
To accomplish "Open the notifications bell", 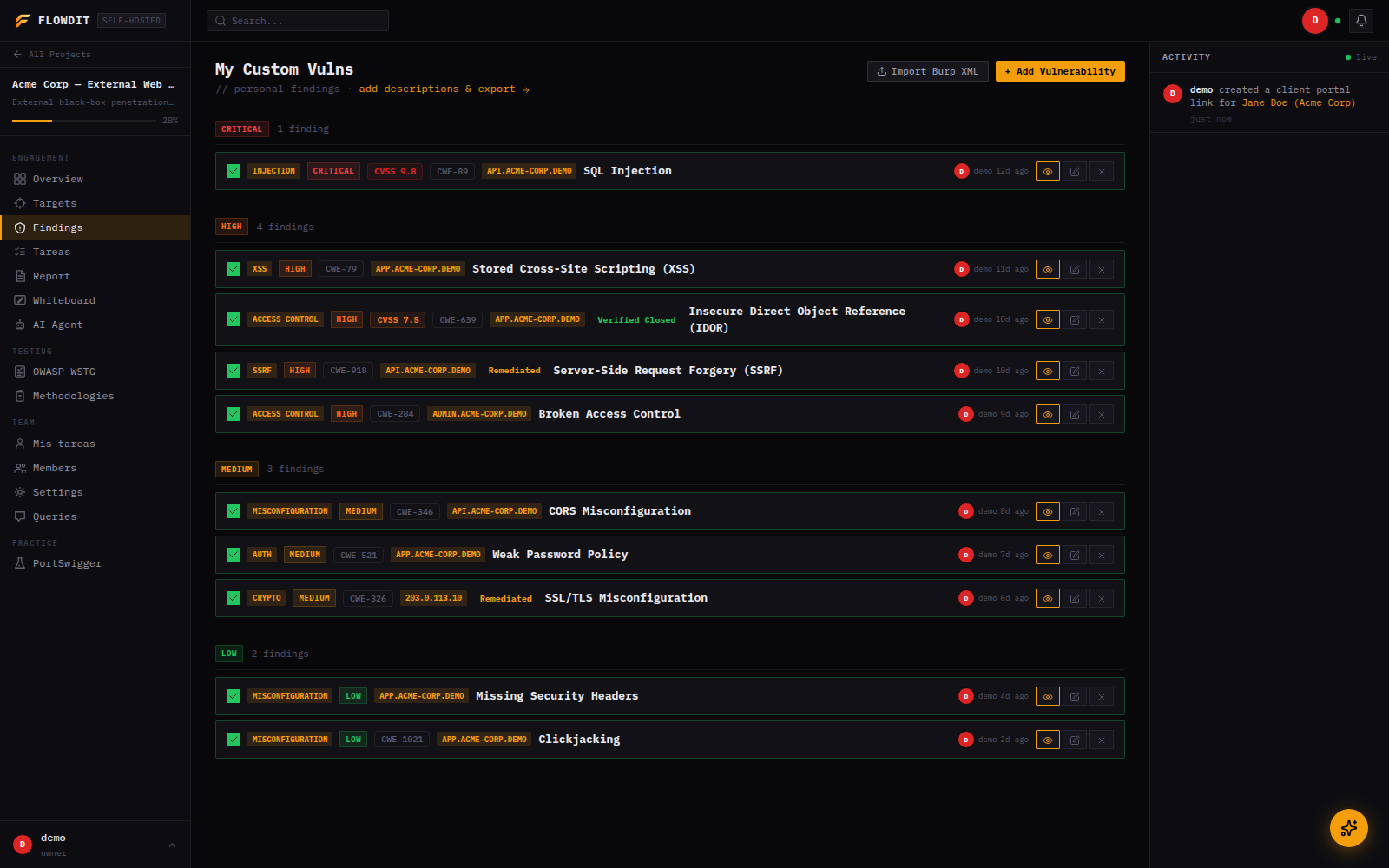I will point(1361,21).
